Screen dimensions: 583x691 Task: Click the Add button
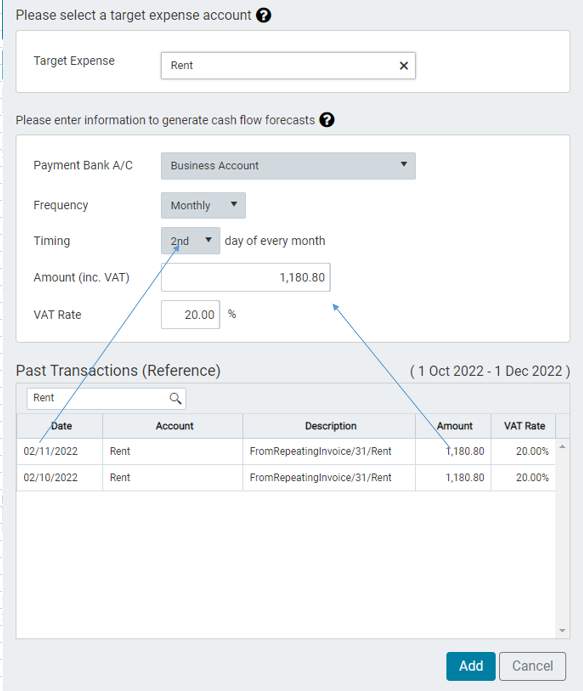click(471, 666)
